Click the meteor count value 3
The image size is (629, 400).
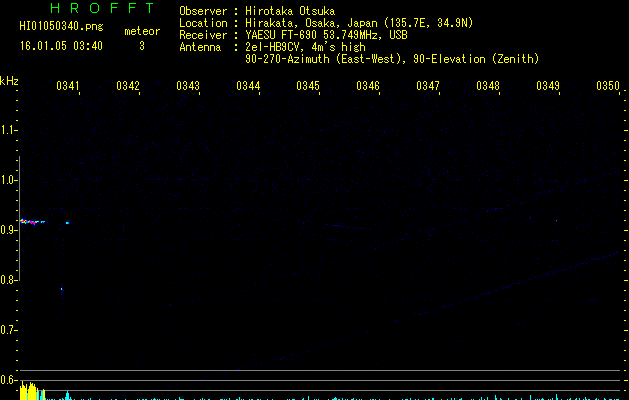pos(142,46)
